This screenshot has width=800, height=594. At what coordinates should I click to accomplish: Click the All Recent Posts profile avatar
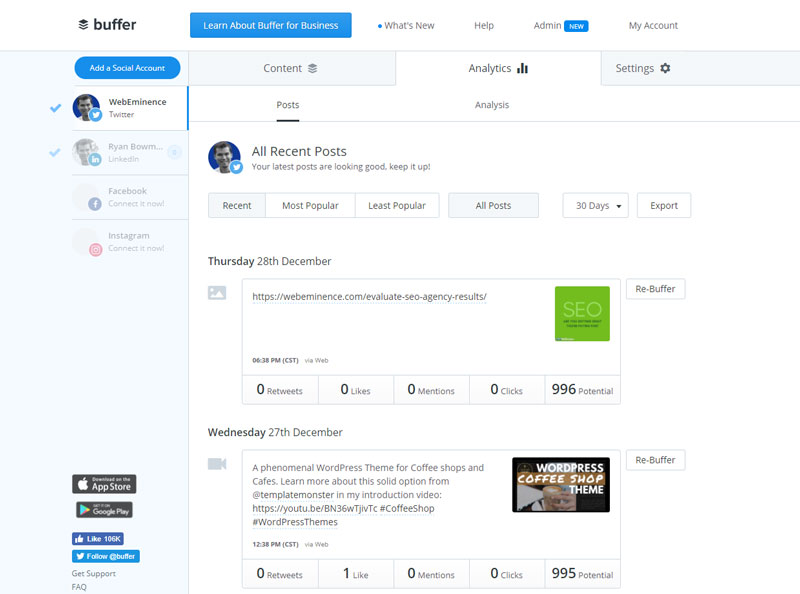(x=224, y=157)
